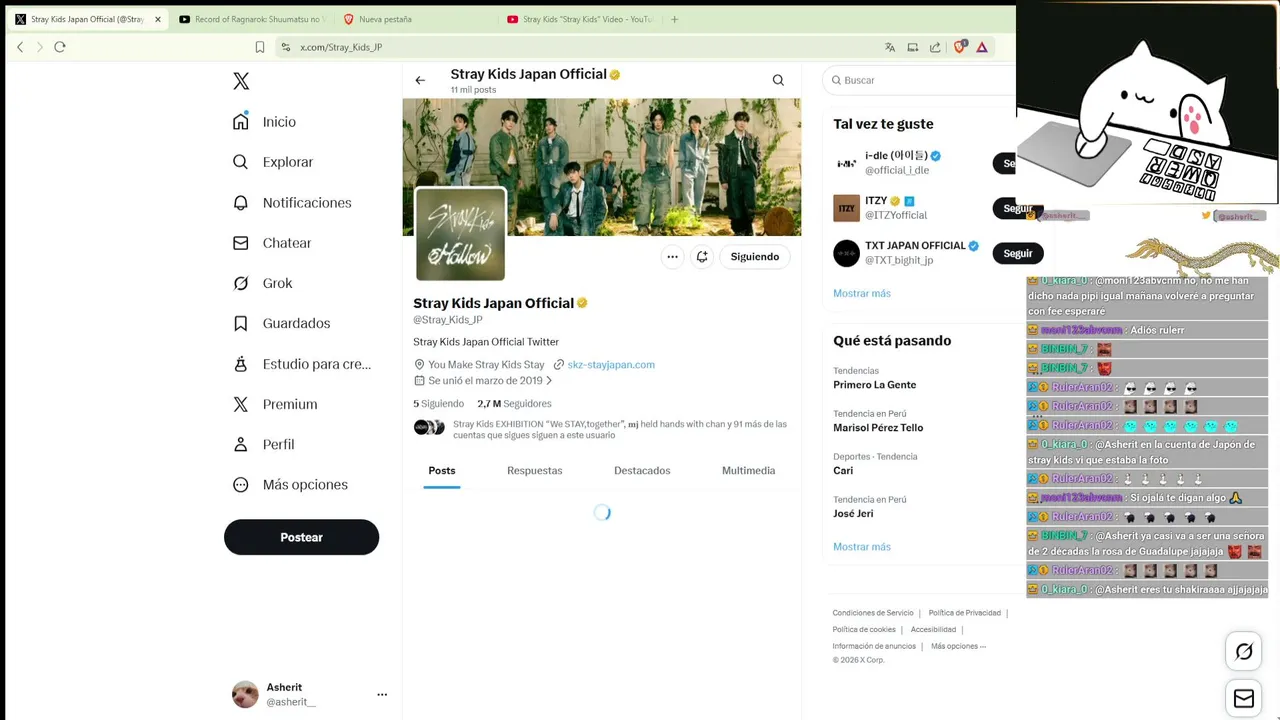Open Política de Privacidad link

pyautogui.click(x=965, y=613)
